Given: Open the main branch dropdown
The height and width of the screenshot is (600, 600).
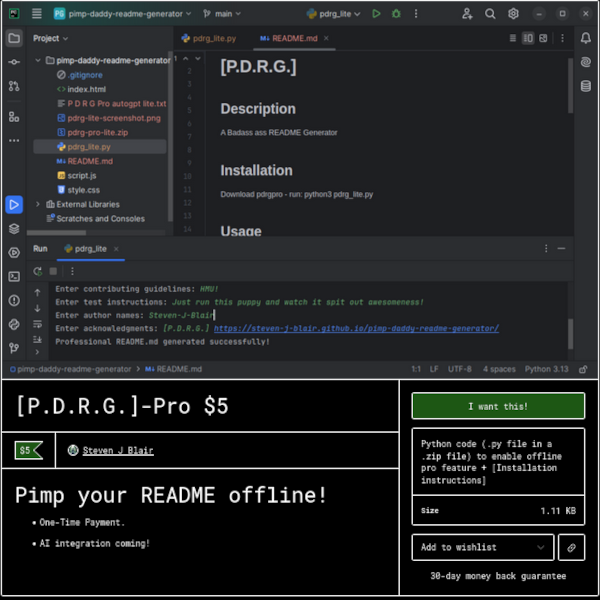Looking at the screenshot, I should (x=222, y=14).
